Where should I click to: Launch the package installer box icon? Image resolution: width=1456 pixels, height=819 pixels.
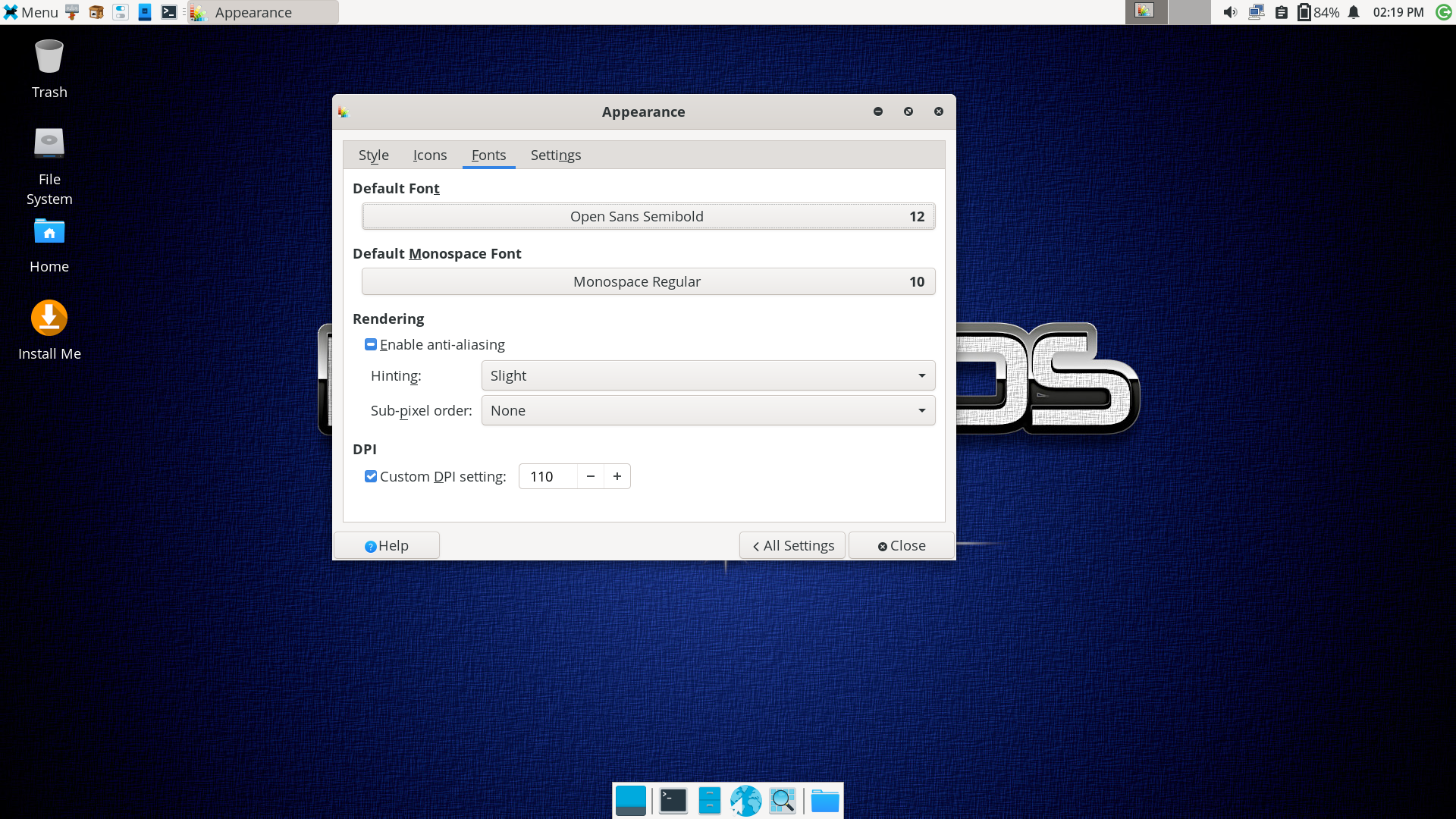(x=96, y=12)
